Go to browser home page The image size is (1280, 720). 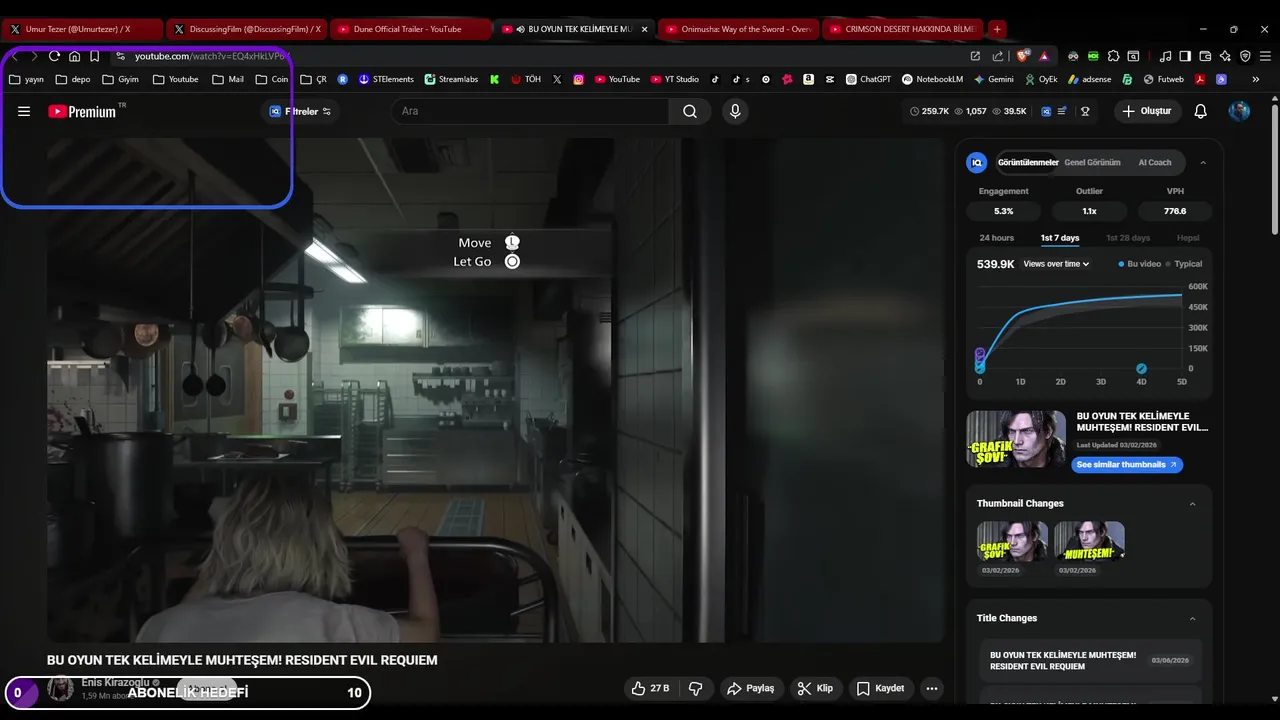[74, 56]
